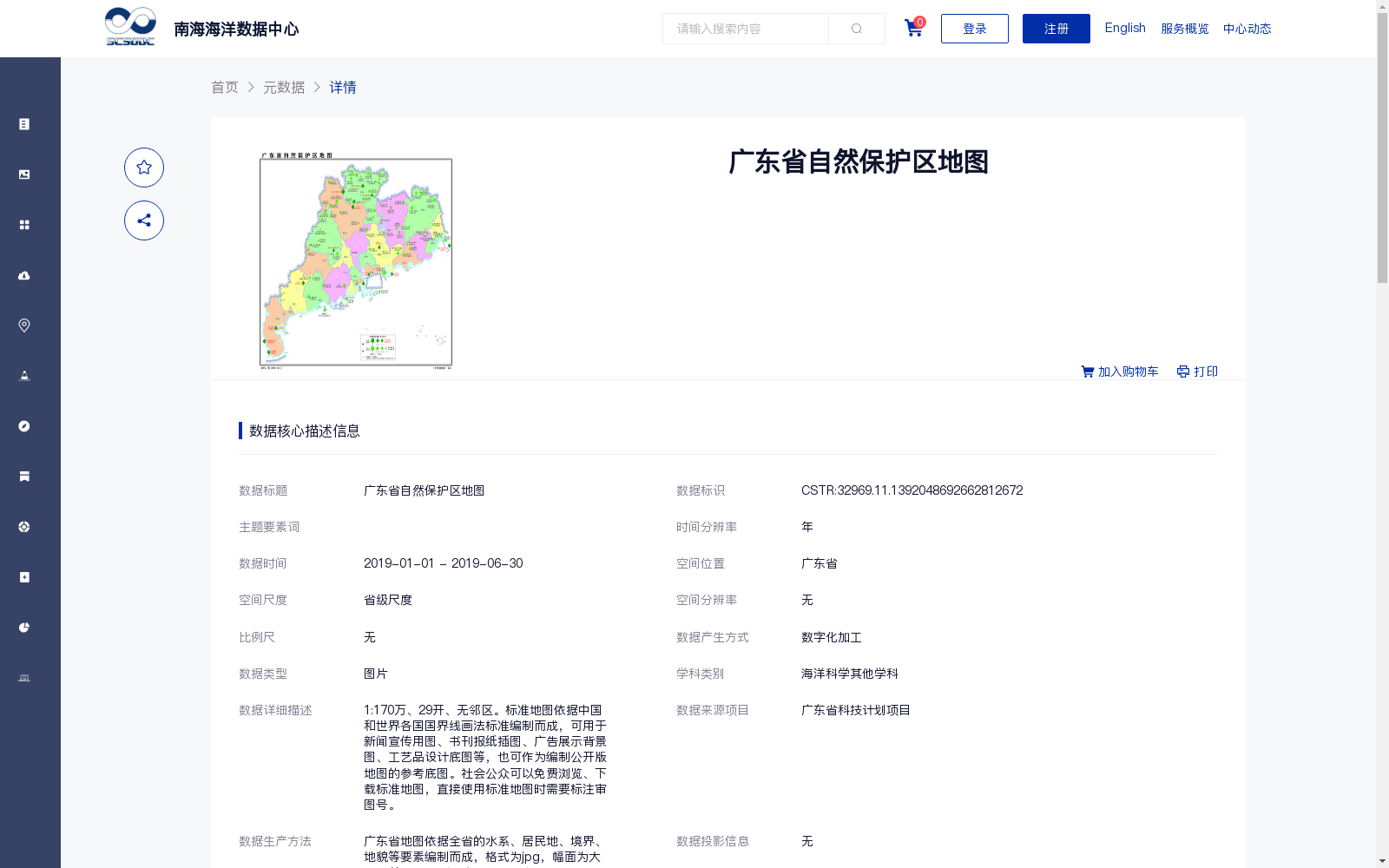Screen dimensions: 1389x868
Task: Open 中心动态 menu item
Action: coord(1247,29)
